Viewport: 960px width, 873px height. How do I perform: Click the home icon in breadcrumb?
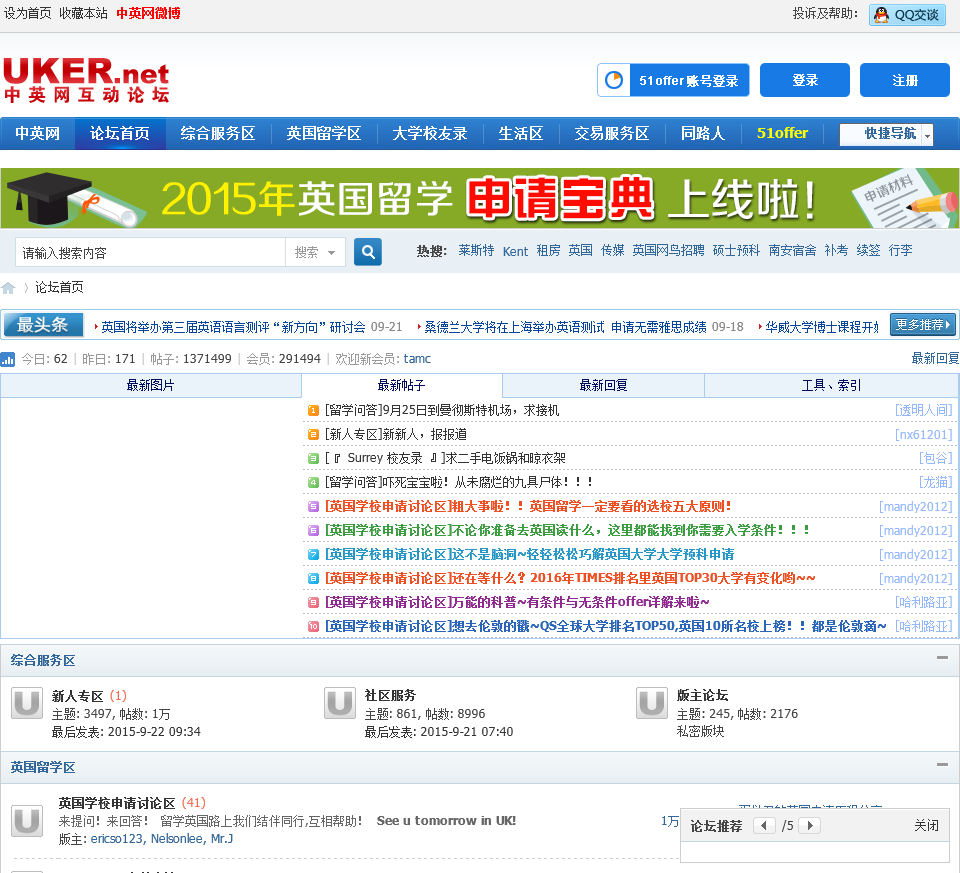click(x=8, y=288)
